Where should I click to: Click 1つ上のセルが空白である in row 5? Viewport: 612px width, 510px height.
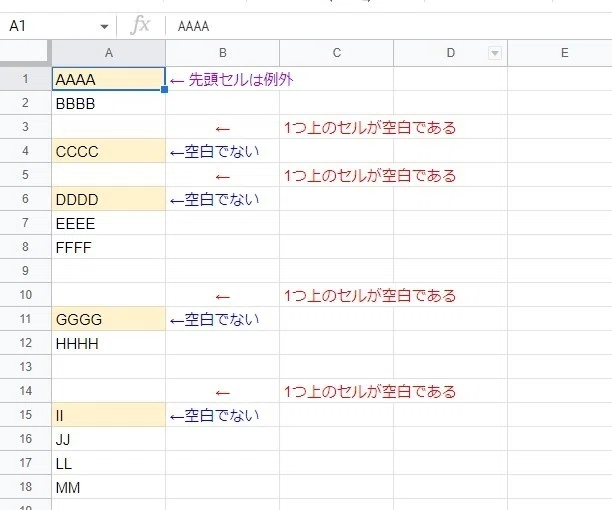click(370, 176)
